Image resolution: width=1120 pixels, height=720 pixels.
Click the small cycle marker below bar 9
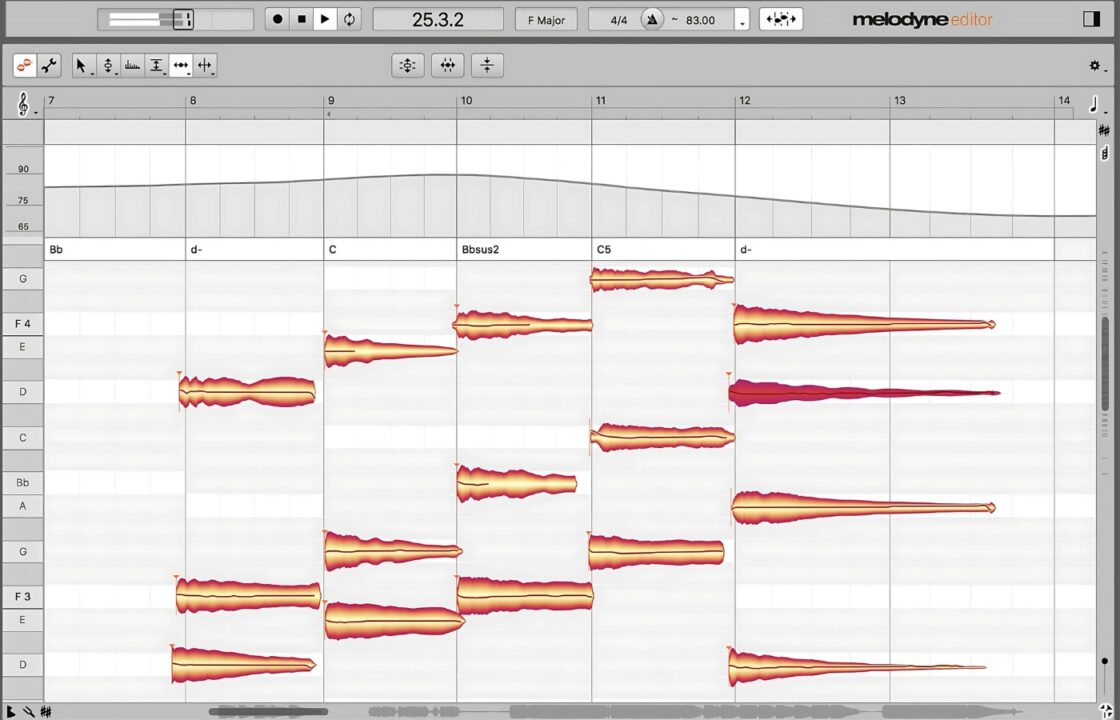tap(329, 114)
